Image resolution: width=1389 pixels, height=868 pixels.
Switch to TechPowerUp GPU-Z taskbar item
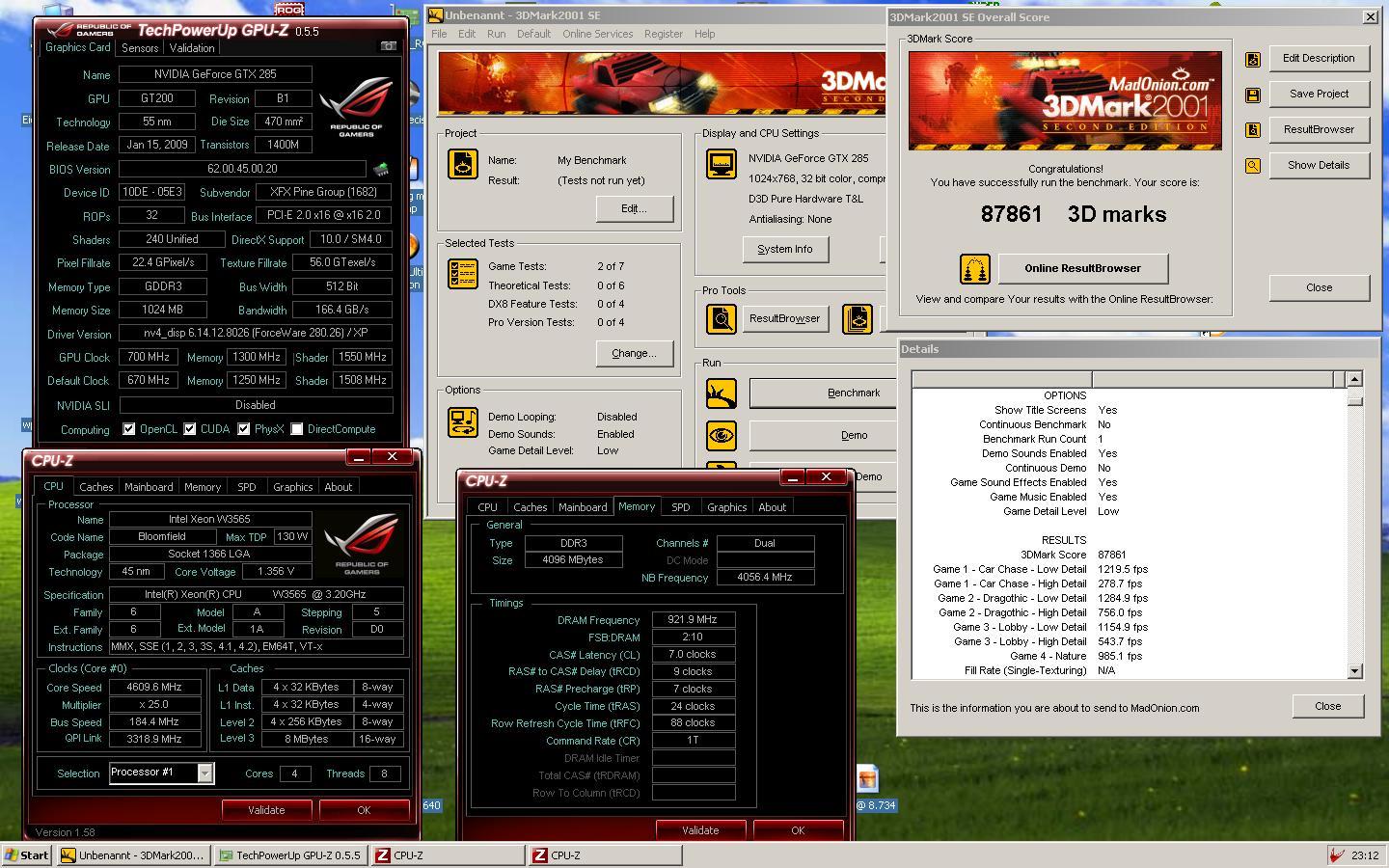[x=290, y=855]
